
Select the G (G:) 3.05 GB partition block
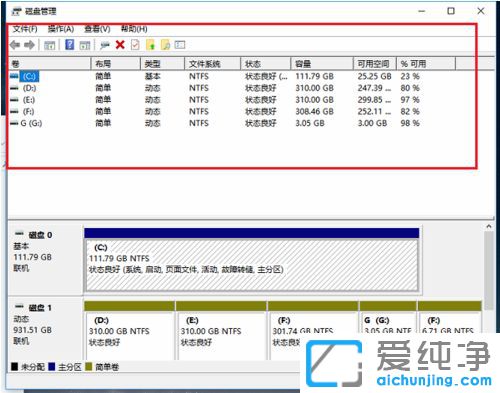(x=388, y=317)
